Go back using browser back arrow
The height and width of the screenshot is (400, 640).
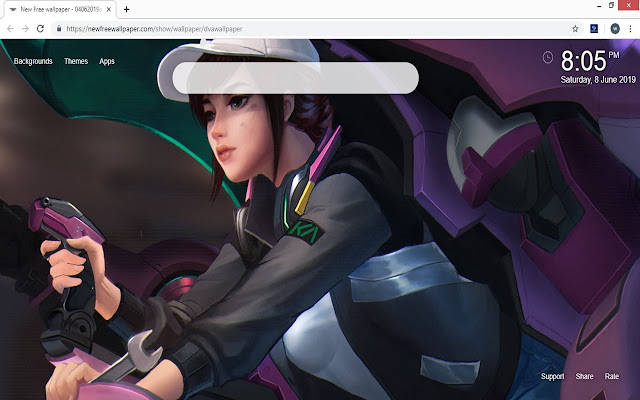10,29
